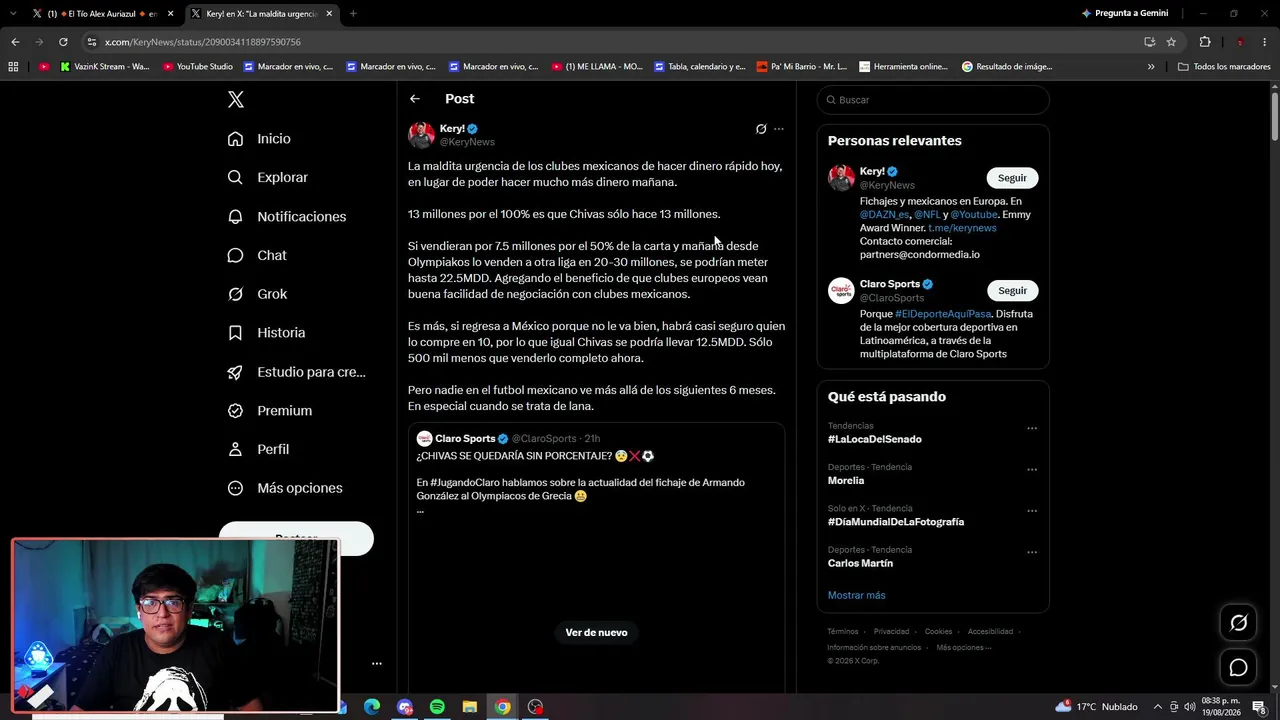Open options for the Carlos Martín trend

(1032, 552)
